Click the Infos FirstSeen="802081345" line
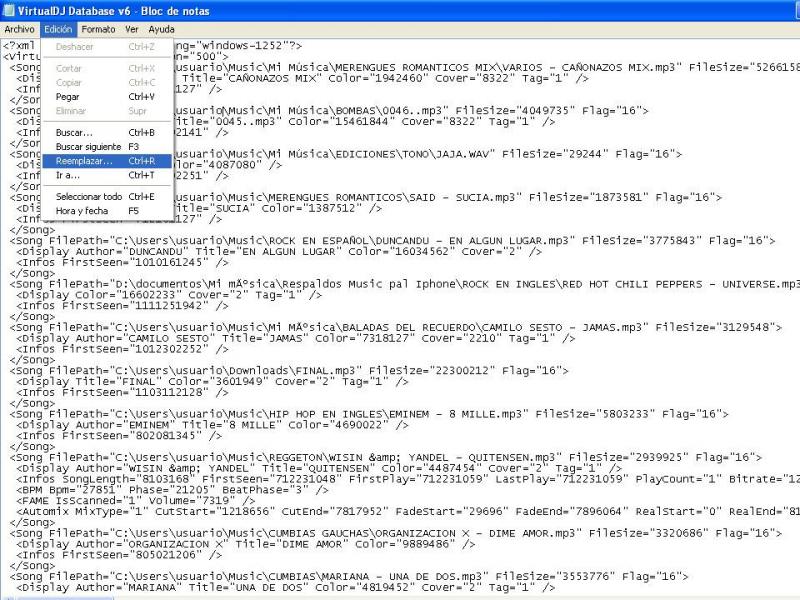The width and height of the screenshot is (800, 600). tap(119, 436)
